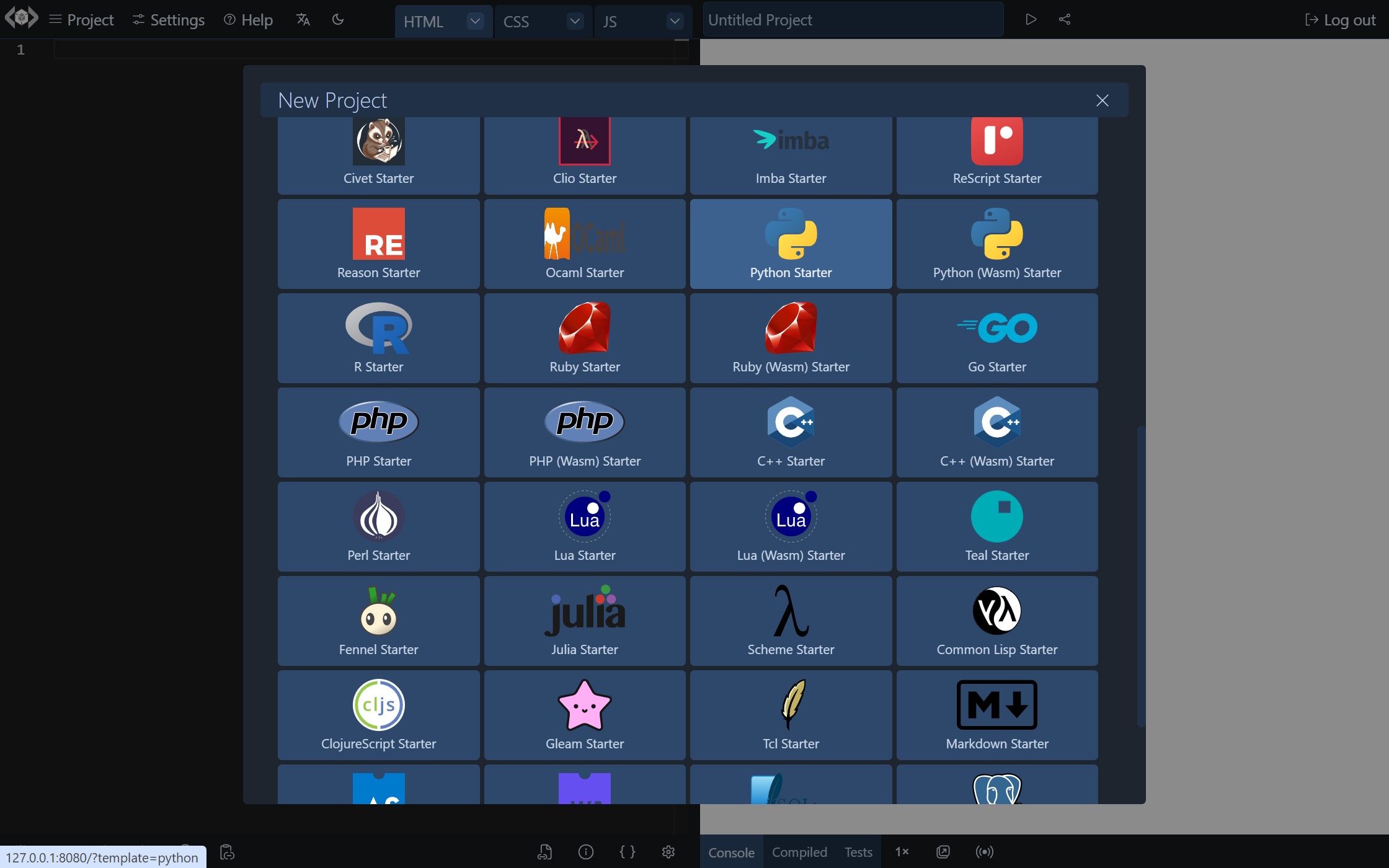Switch to the Compiled tab
Image resolution: width=1389 pixels, height=868 pixels.
point(799,852)
